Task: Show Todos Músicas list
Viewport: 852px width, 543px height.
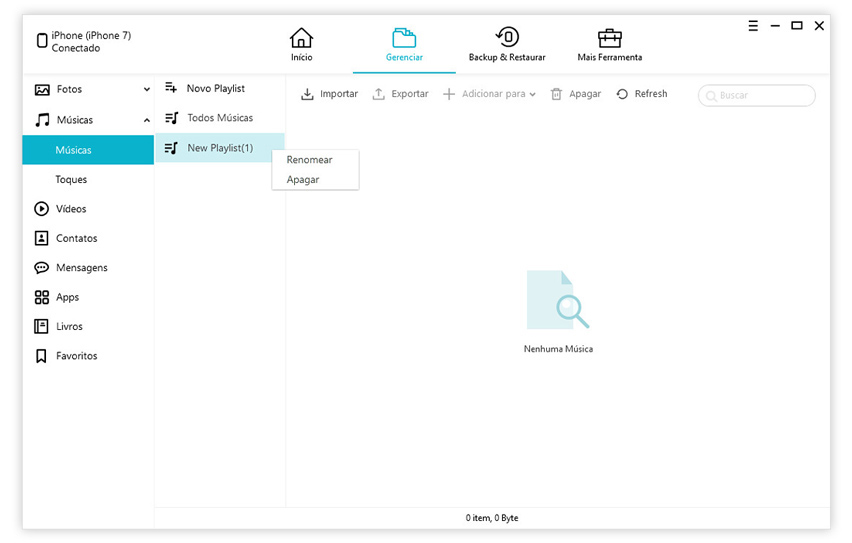Action: click(x=220, y=117)
